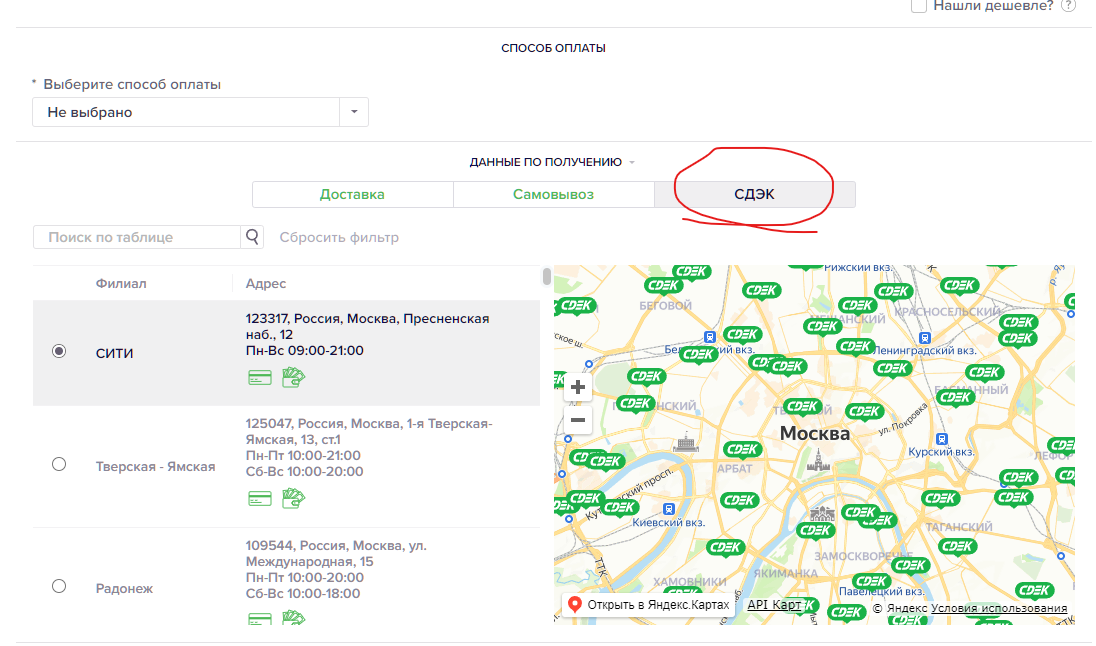
Task: Click the card payment icon in СИТИ row
Action: (x=260, y=378)
